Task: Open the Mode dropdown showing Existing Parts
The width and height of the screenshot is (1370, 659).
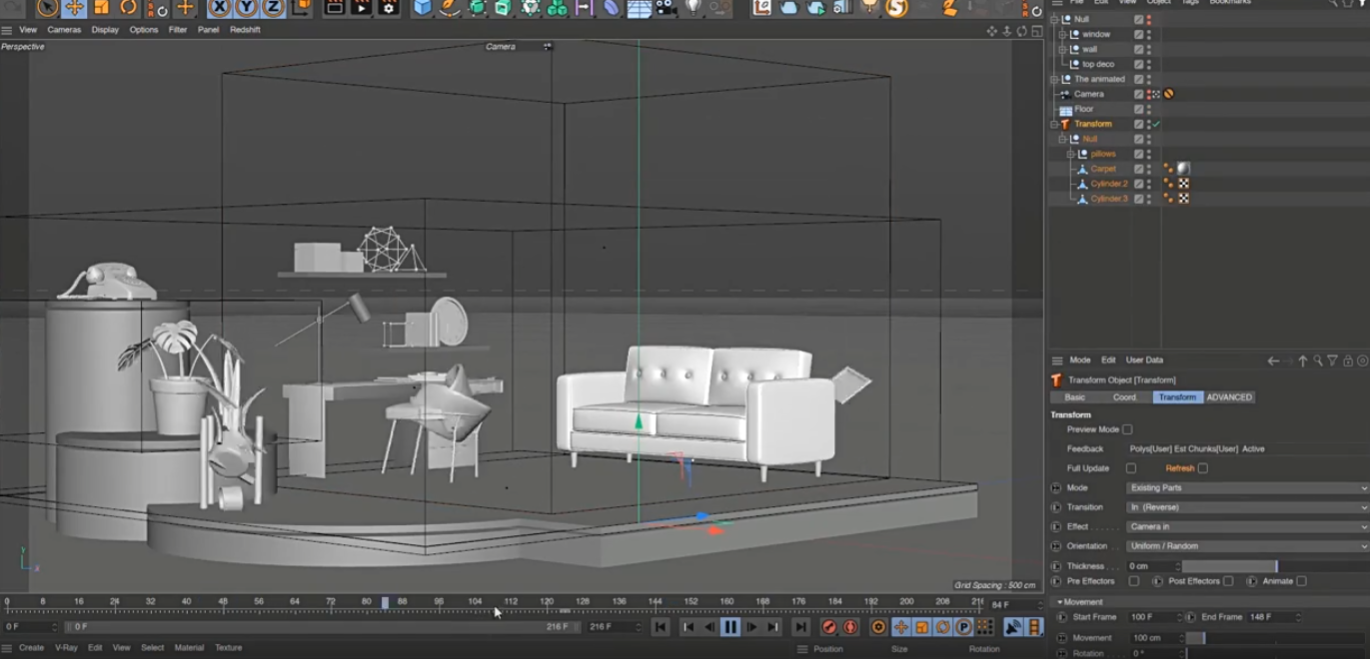Action: coord(1247,488)
